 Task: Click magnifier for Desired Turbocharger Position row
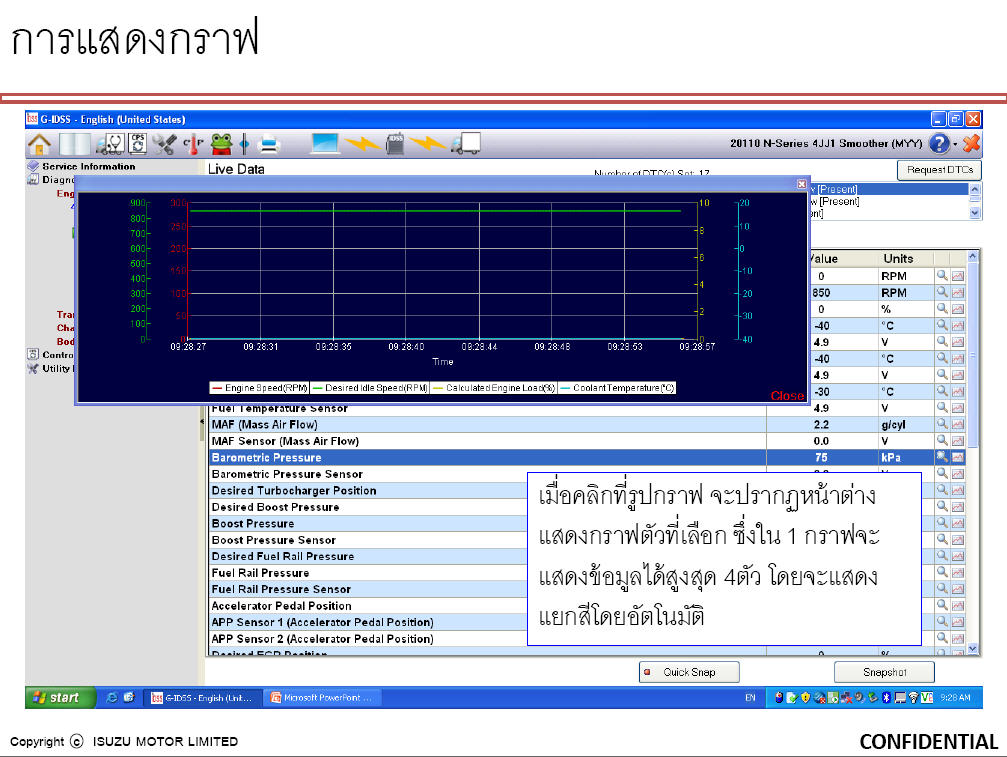pos(942,490)
